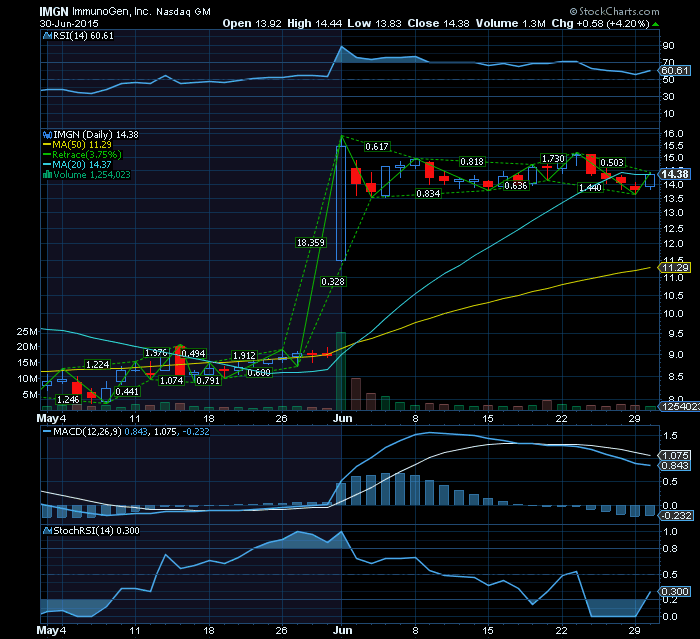Click the 0.300 StochRSI tag on the right axis
The image size is (700, 639).
tap(675, 592)
